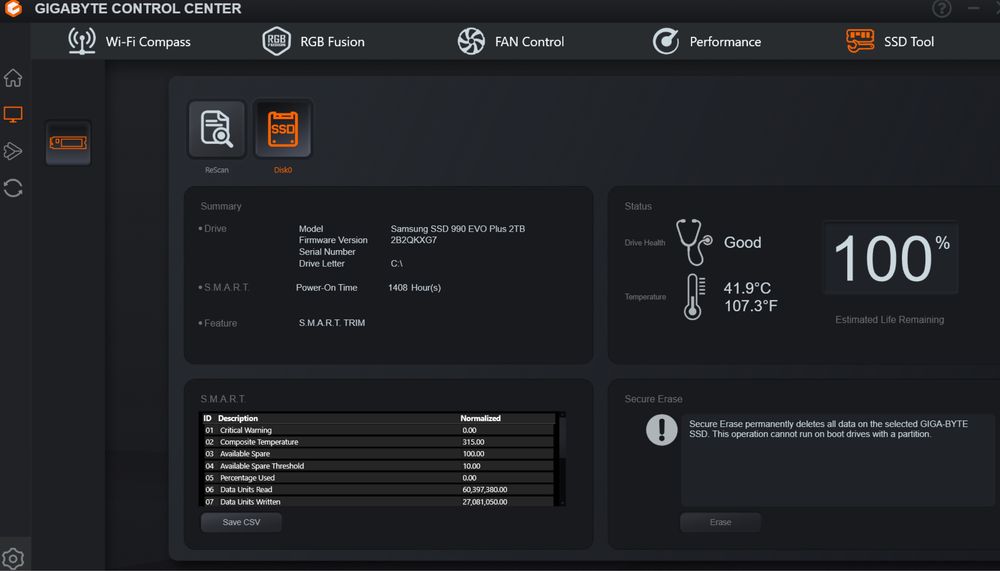Open the SSD Tool orange icon

pos(860,41)
